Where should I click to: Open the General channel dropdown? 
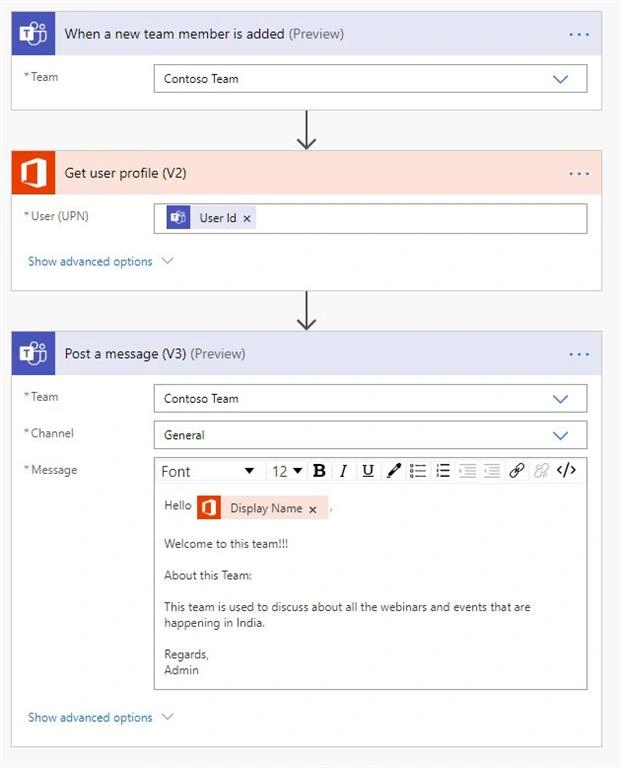coord(370,435)
